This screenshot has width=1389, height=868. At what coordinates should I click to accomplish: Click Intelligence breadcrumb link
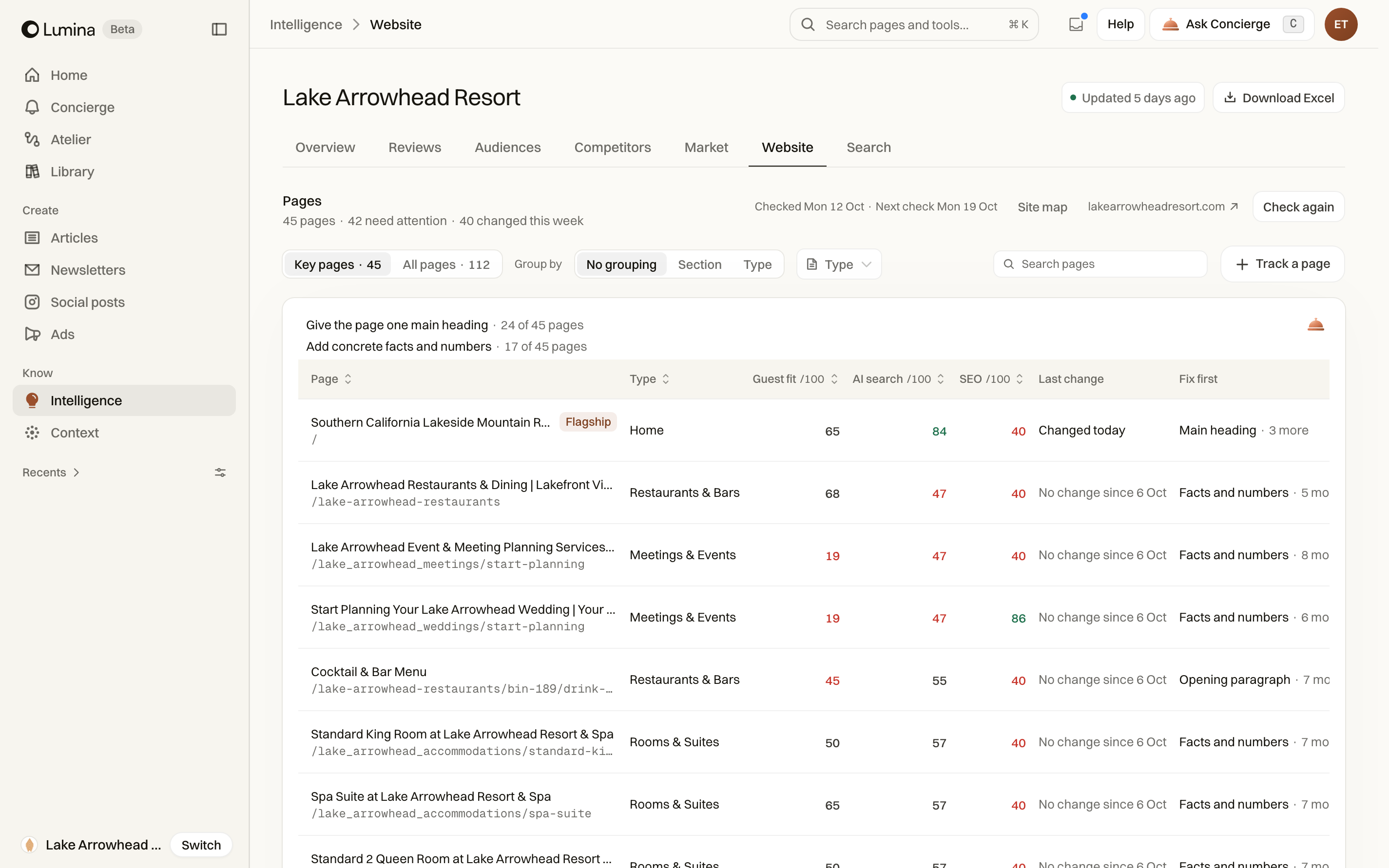306,24
